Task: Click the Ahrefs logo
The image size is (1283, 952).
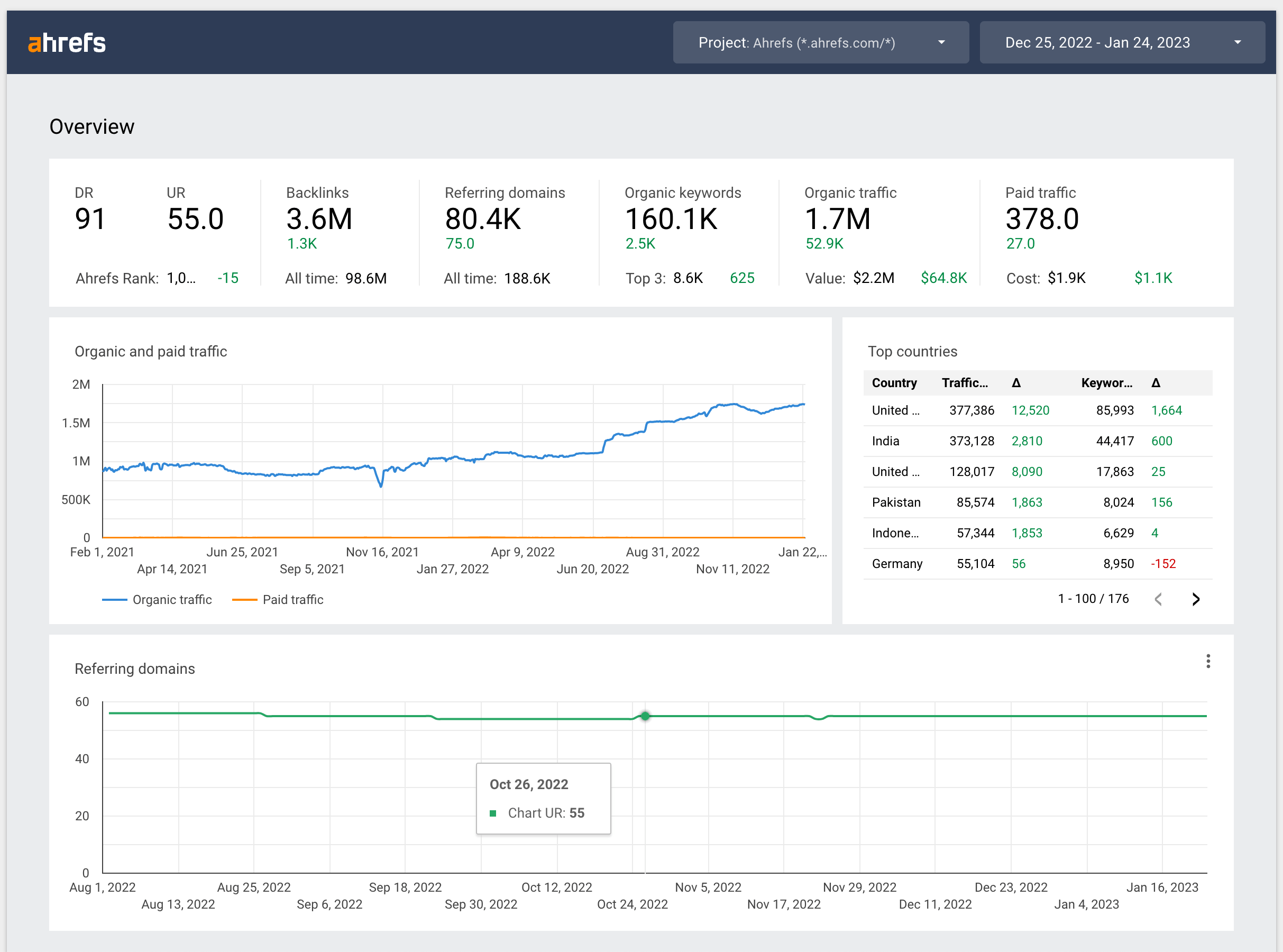Action: click(66, 42)
